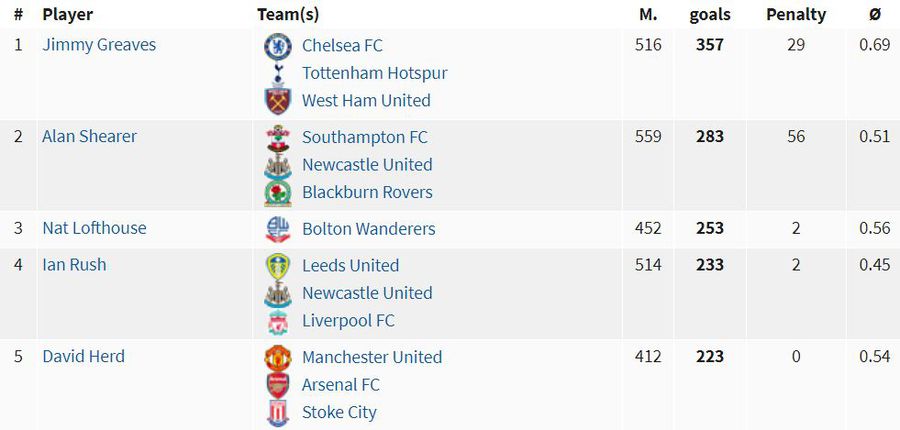Click the Liverpool FC crest icon

(x=278, y=322)
